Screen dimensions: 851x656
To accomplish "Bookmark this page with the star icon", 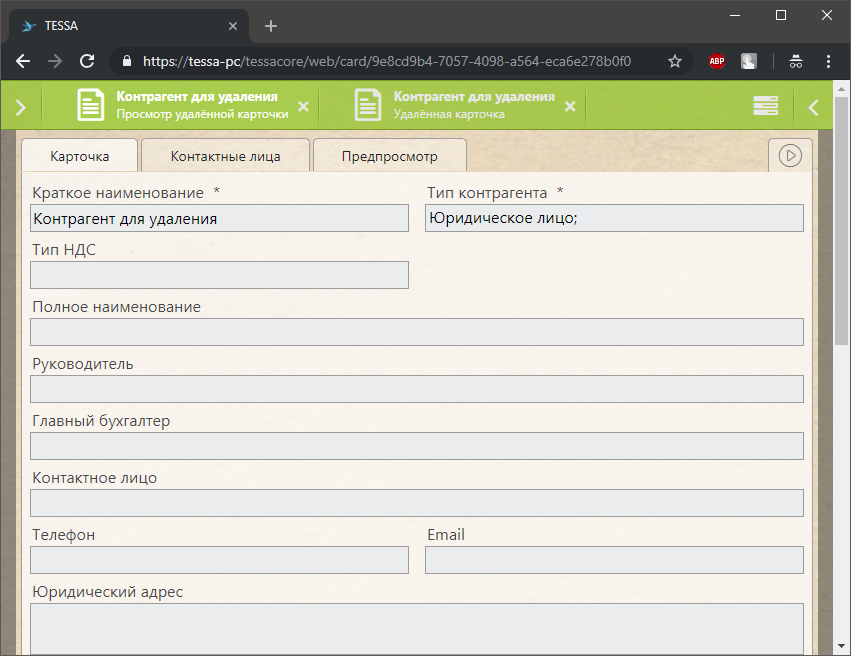I will point(675,61).
